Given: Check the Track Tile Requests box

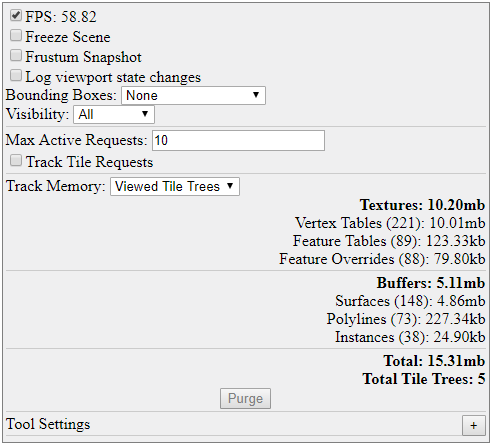Looking at the screenshot, I should point(16,160).
